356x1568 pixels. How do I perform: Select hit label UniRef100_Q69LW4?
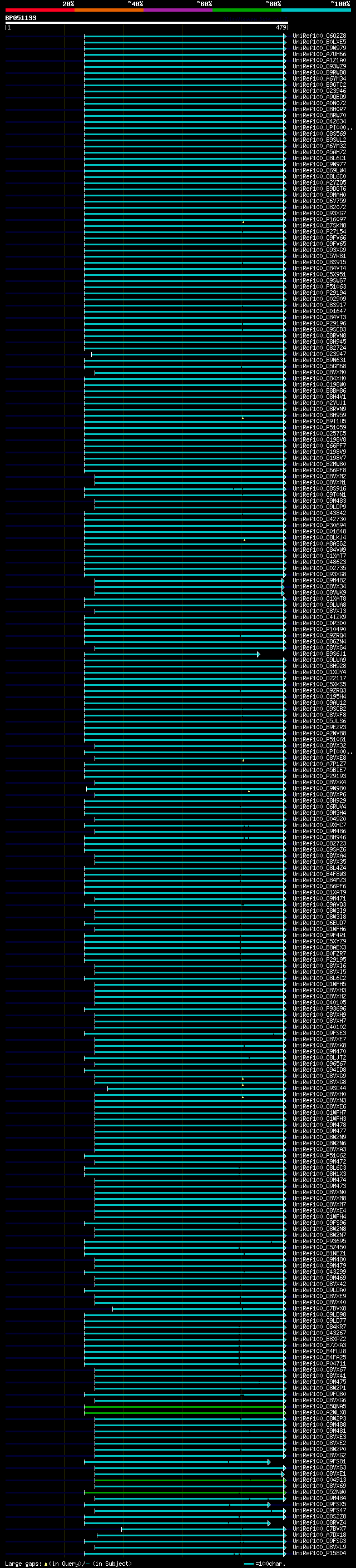[319, 170]
